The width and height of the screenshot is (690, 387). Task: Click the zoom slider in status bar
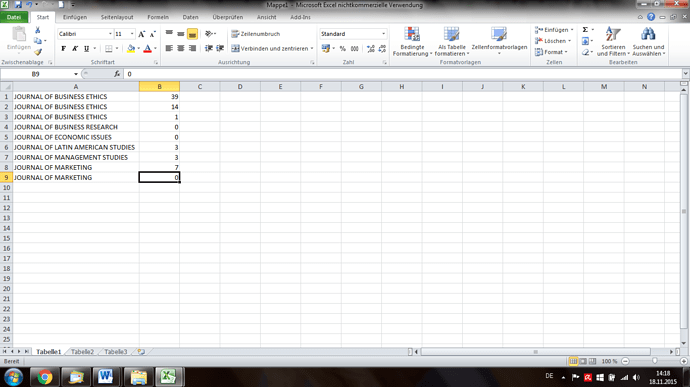pos(654,361)
